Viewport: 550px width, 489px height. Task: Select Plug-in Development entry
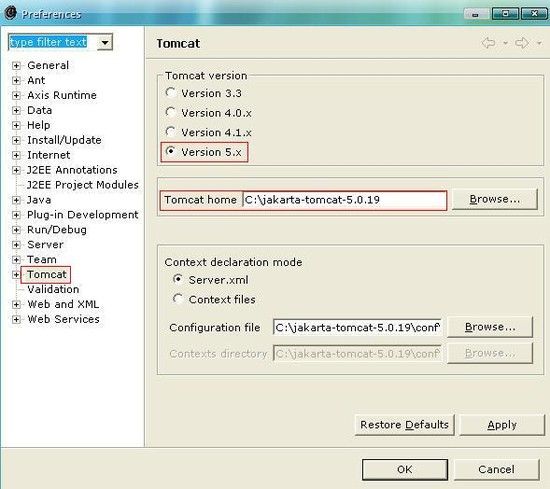point(83,215)
